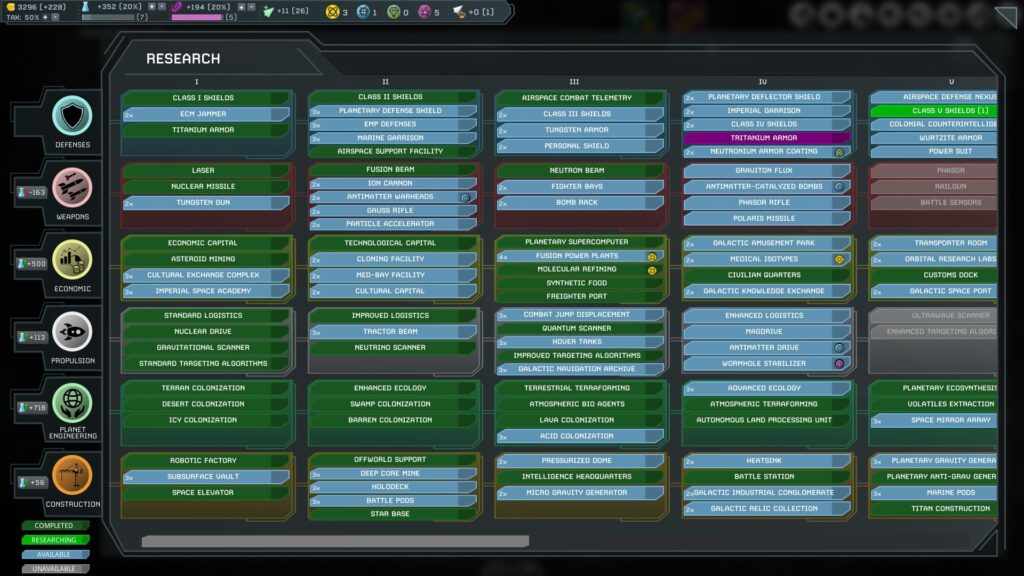Image resolution: width=1024 pixels, height=576 pixels.
Task: Select Tritanium Armor technology
Action: 764,138
